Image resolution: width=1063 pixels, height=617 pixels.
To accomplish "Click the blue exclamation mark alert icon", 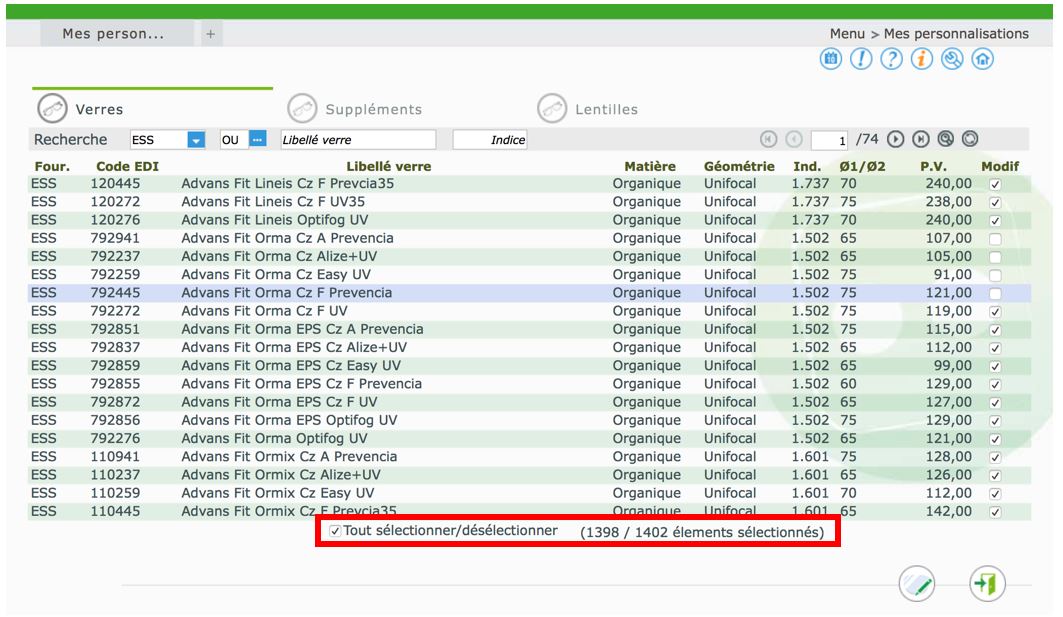I will click(861, 59).
